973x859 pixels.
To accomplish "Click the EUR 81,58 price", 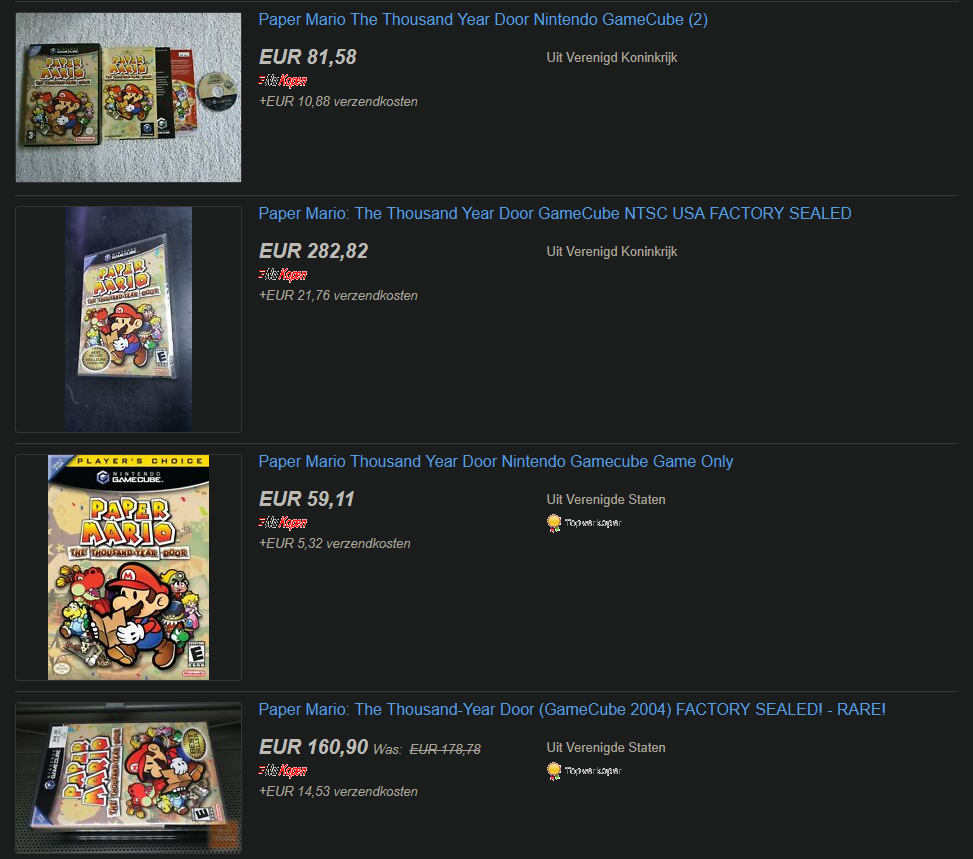I will [308, 57].
